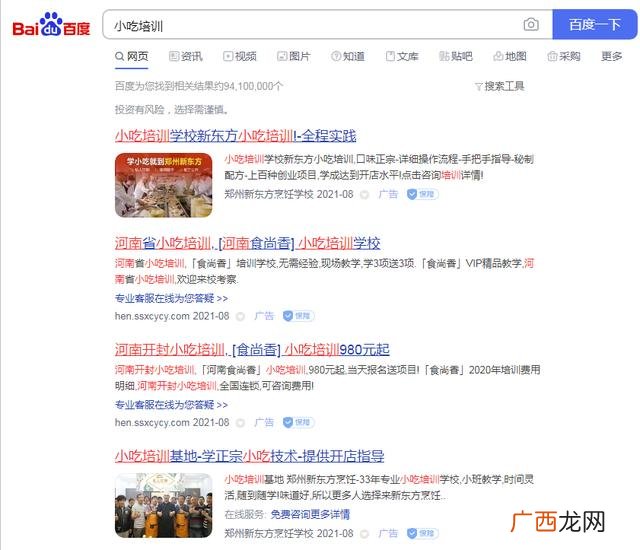Image resolution: width=640 pixels, height=550 pixels.
Task: Click circle icon beside 河南开封 result's date
Action: pyautogui.click(x=240, y=423)
